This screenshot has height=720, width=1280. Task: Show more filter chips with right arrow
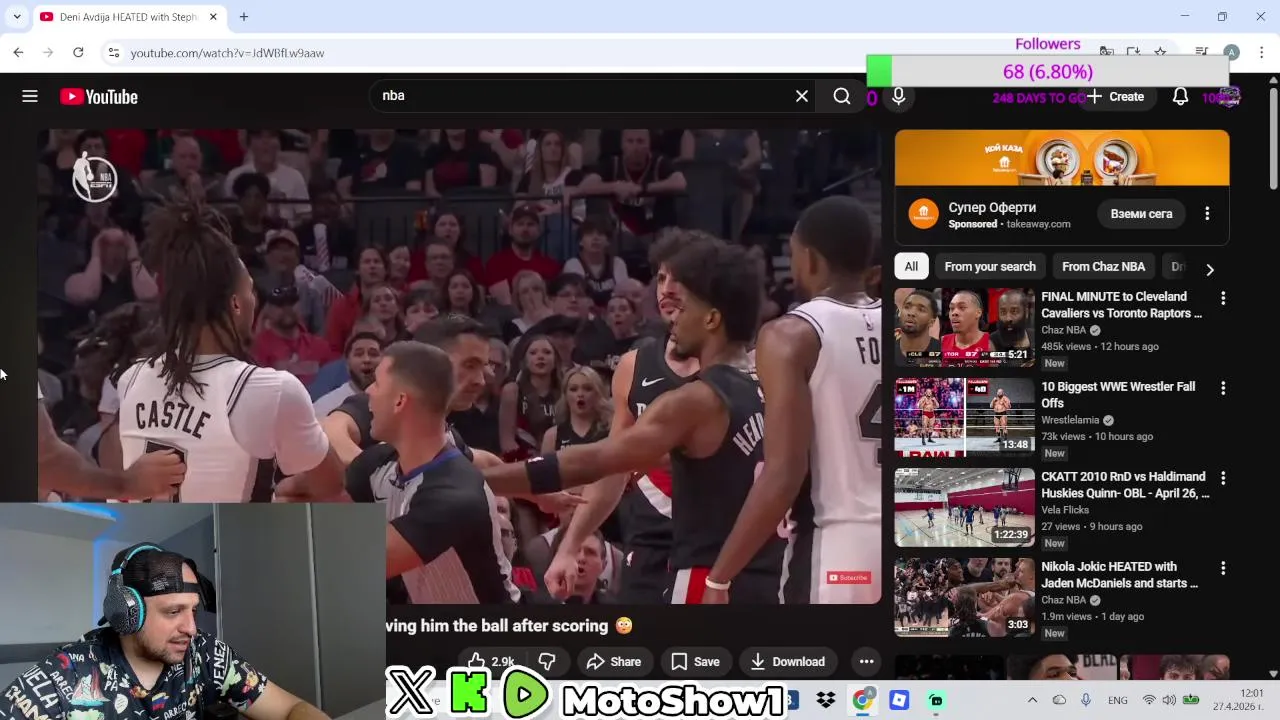[x=1210, y=269]
